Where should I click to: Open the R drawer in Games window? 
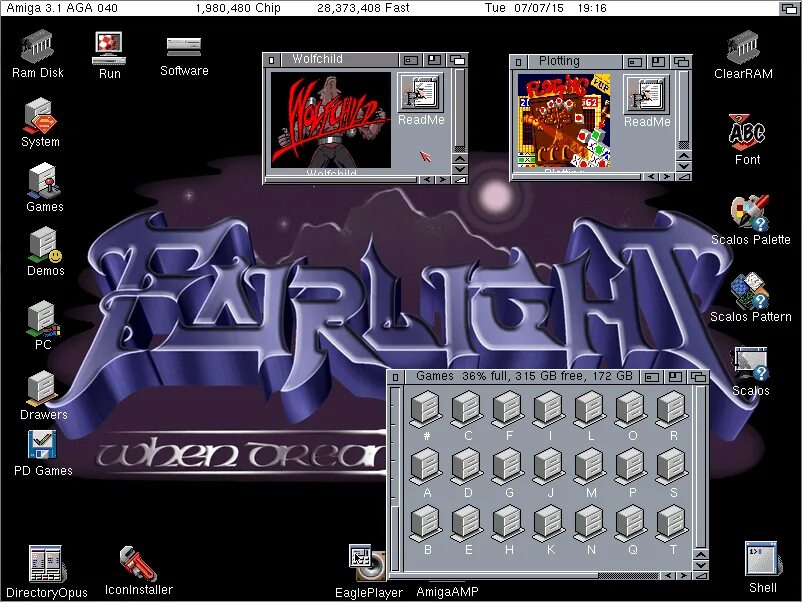[x=672, y=415]
